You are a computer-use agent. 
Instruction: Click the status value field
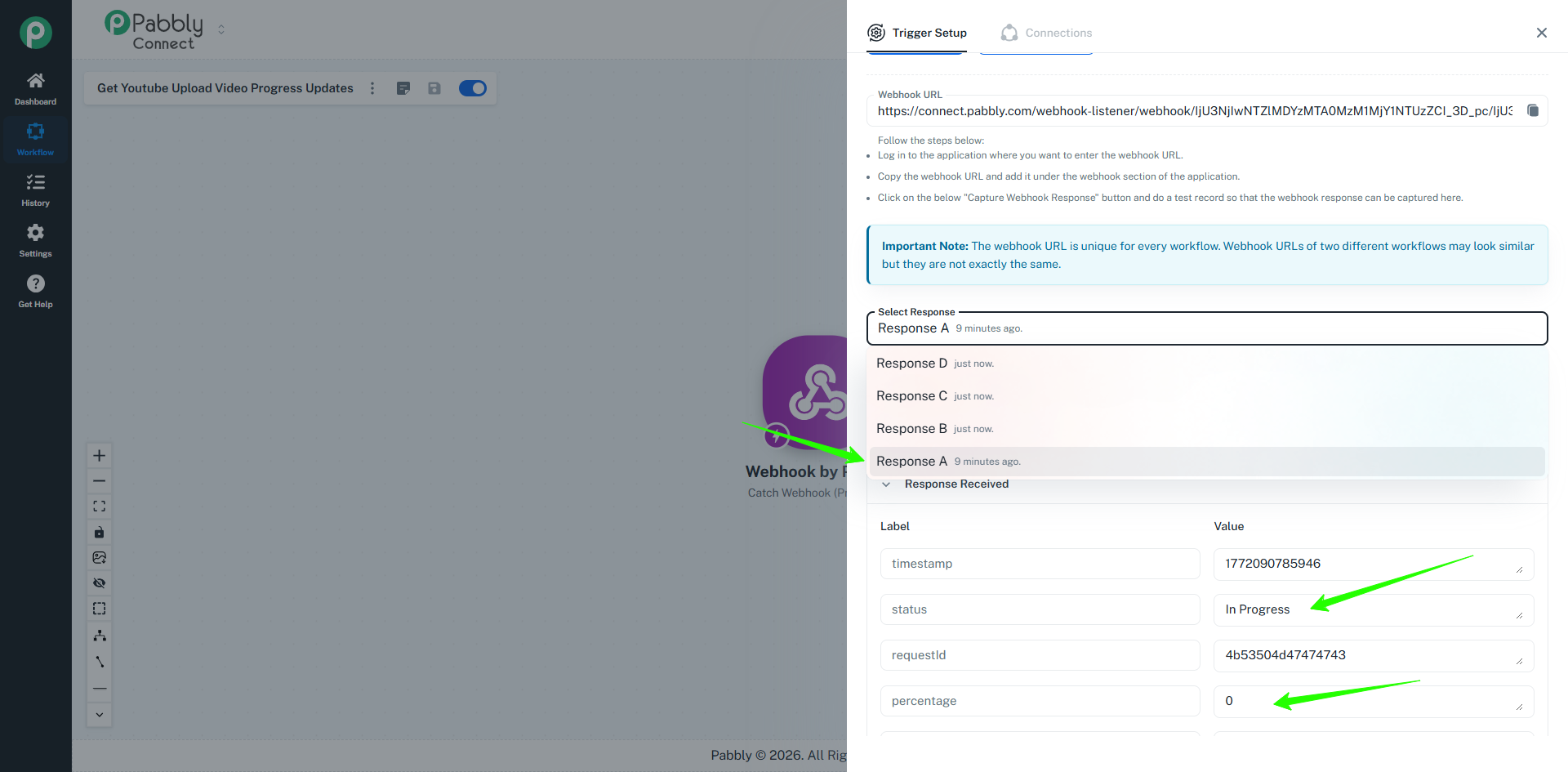click(x=1372, y=610)
